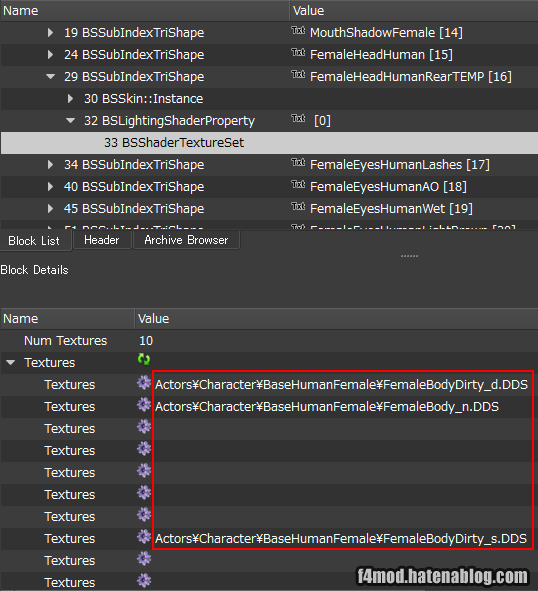Open the Archive Browser tab
The height and width of the screenshot is (591, 538).
click(186, 240)
